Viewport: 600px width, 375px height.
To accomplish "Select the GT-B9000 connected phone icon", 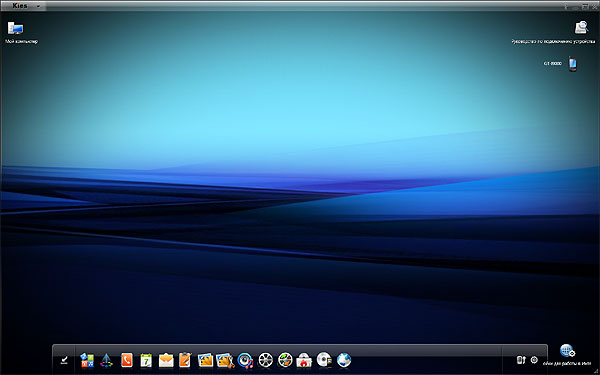I will pyautogui.click(x=572, y=64).
